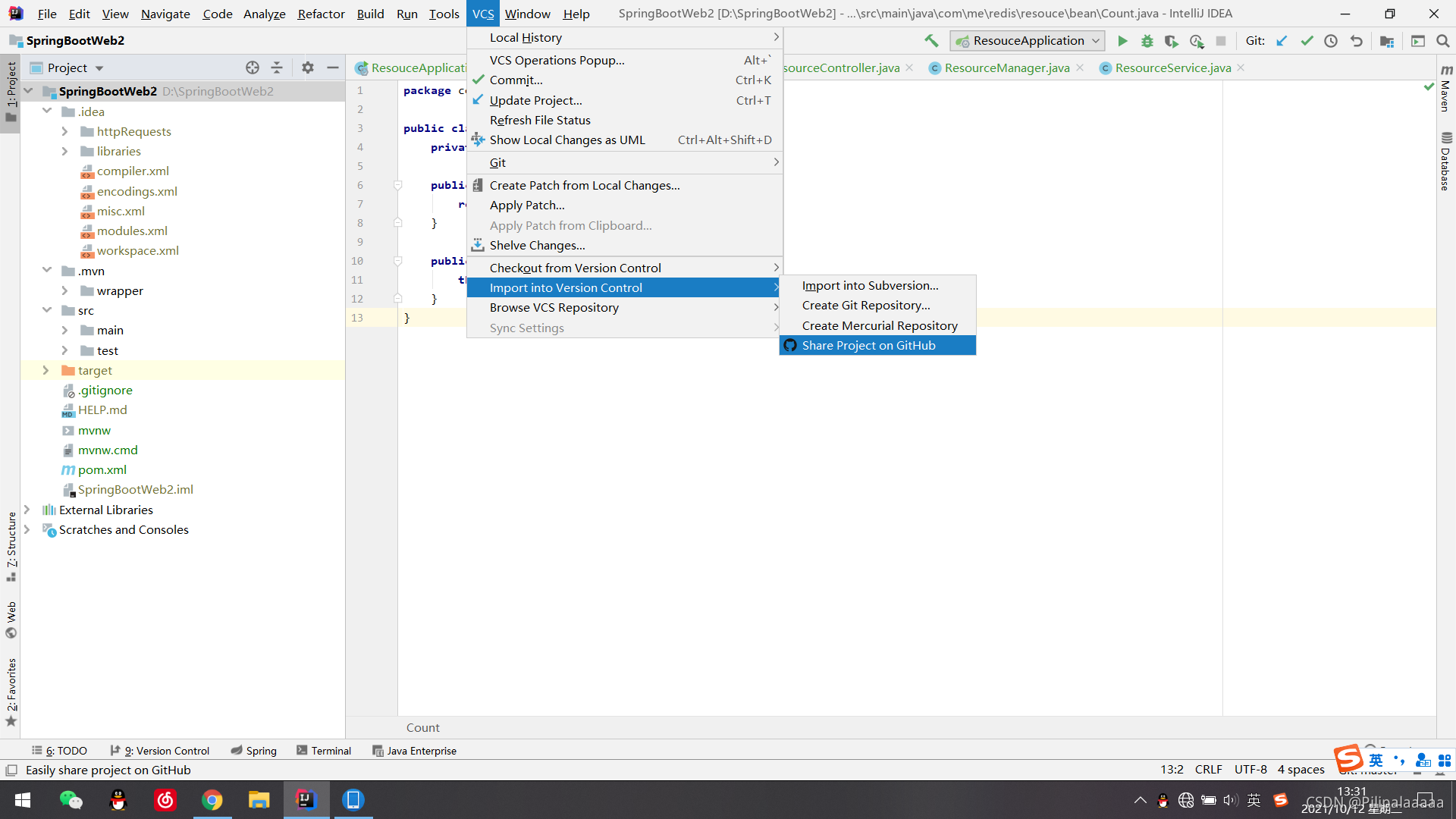Click the Build project hammer icon
This screenshot has width=1456, height=819.
pyautogui.click(x=931, y=41)
